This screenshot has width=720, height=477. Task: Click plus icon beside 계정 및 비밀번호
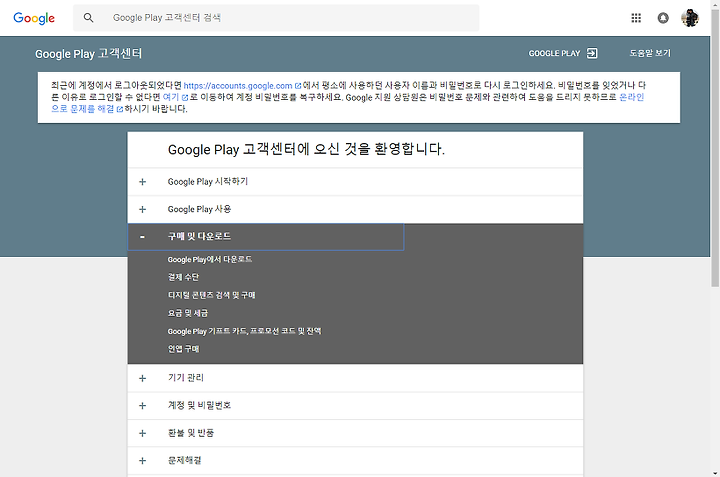pos(142,406)
